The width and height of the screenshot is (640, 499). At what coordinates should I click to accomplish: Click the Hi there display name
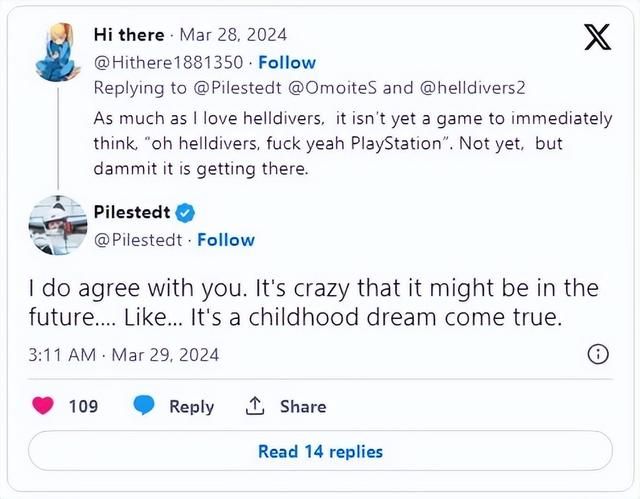click(129, 34)
